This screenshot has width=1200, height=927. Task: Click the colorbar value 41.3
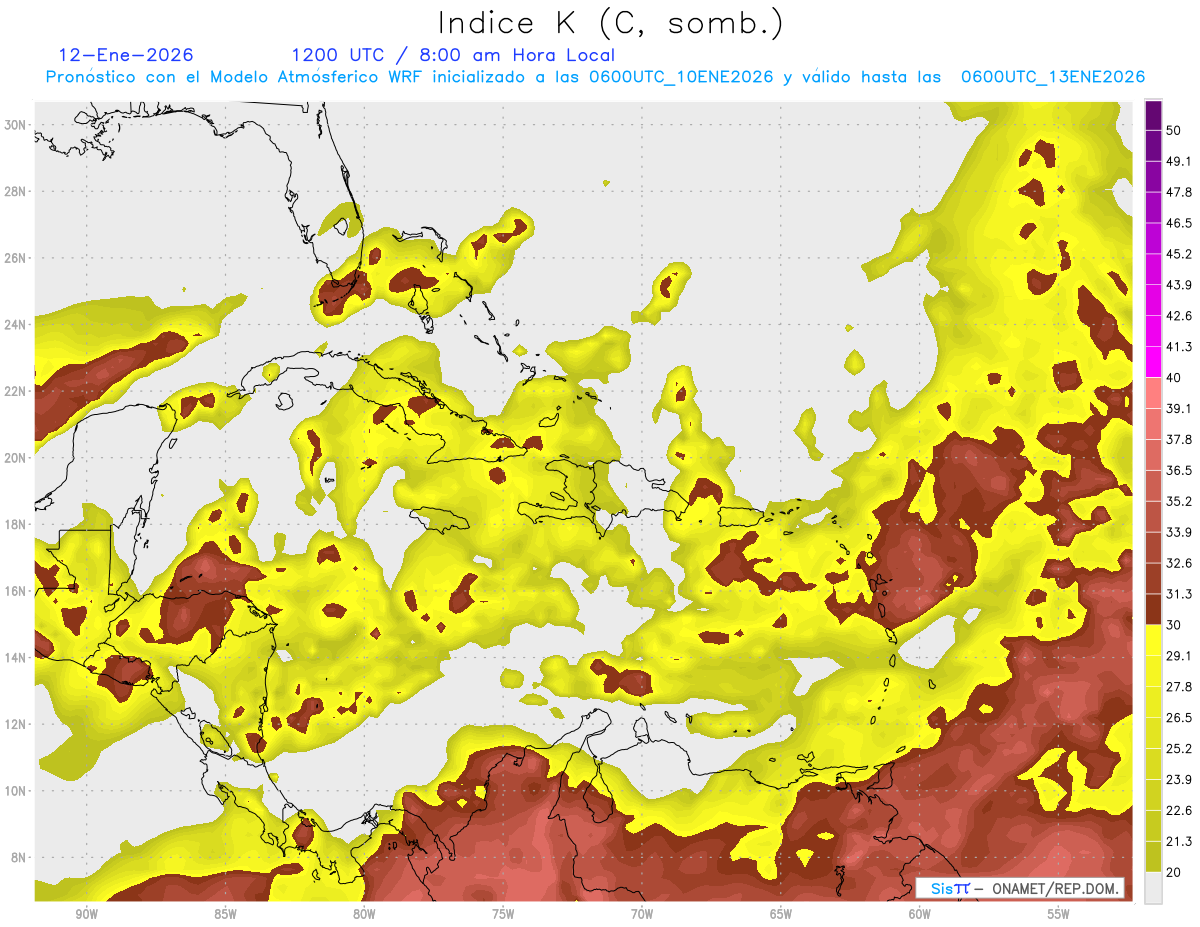pyautogui.click(x=1178, y=347)
